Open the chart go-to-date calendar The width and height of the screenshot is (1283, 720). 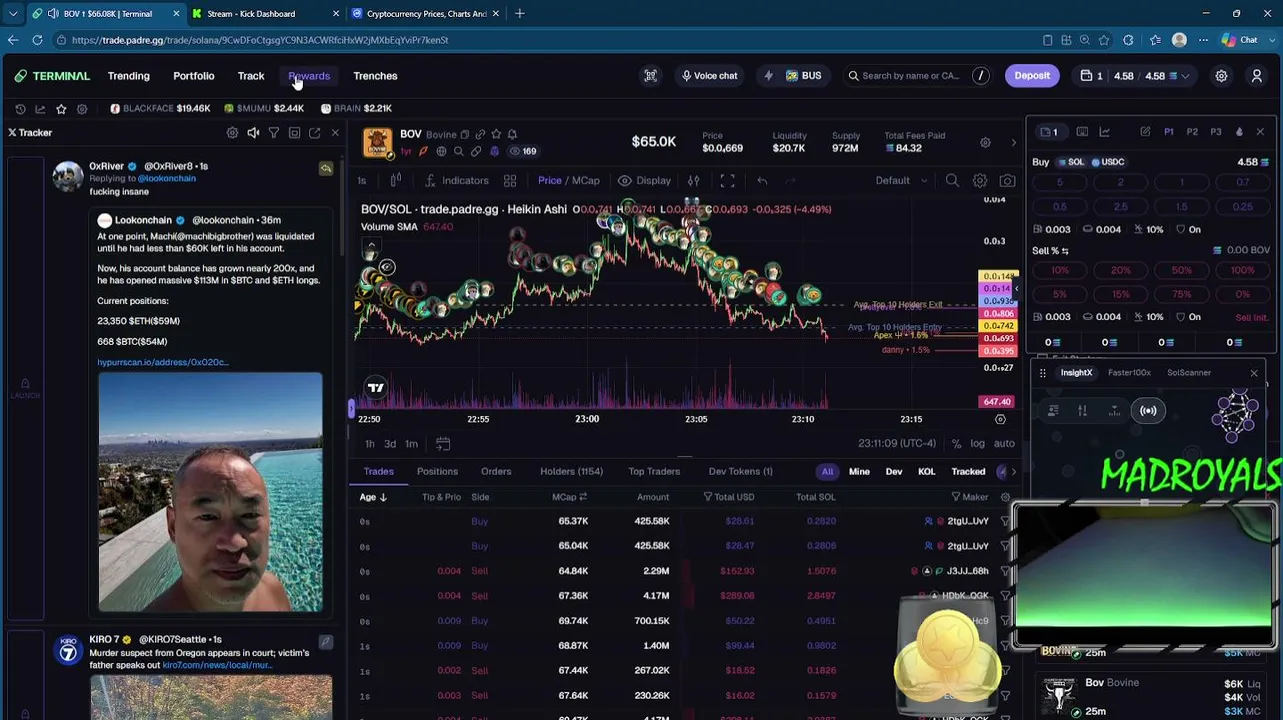coord(443,444)
